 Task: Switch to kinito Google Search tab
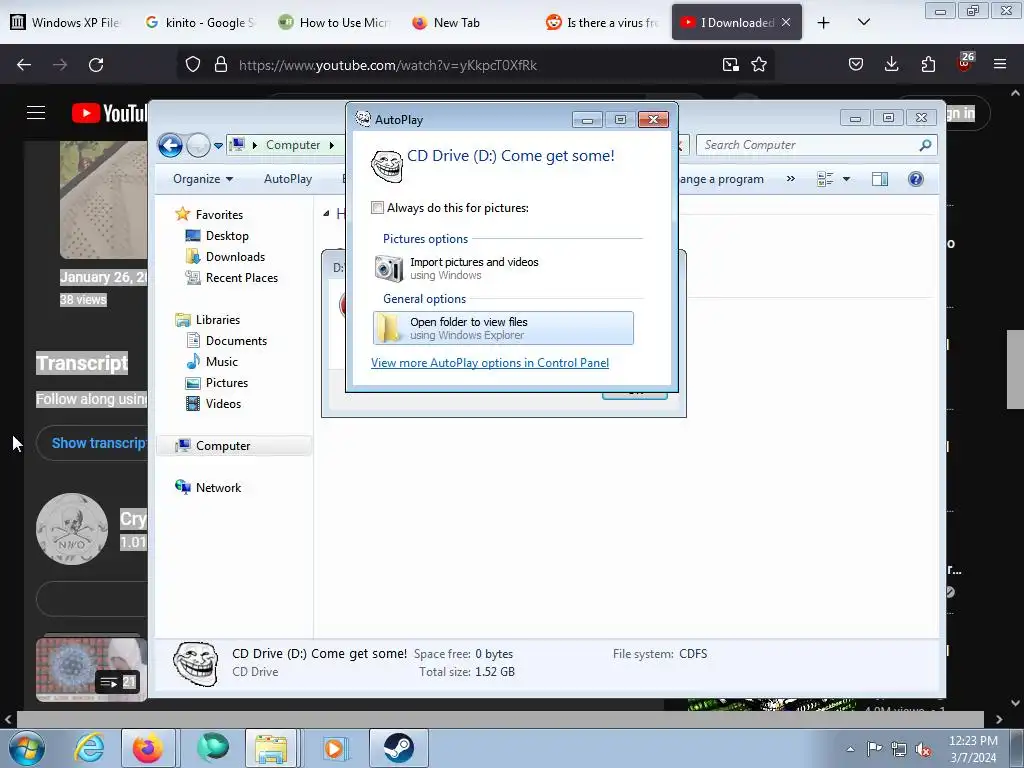click(200, 22)
